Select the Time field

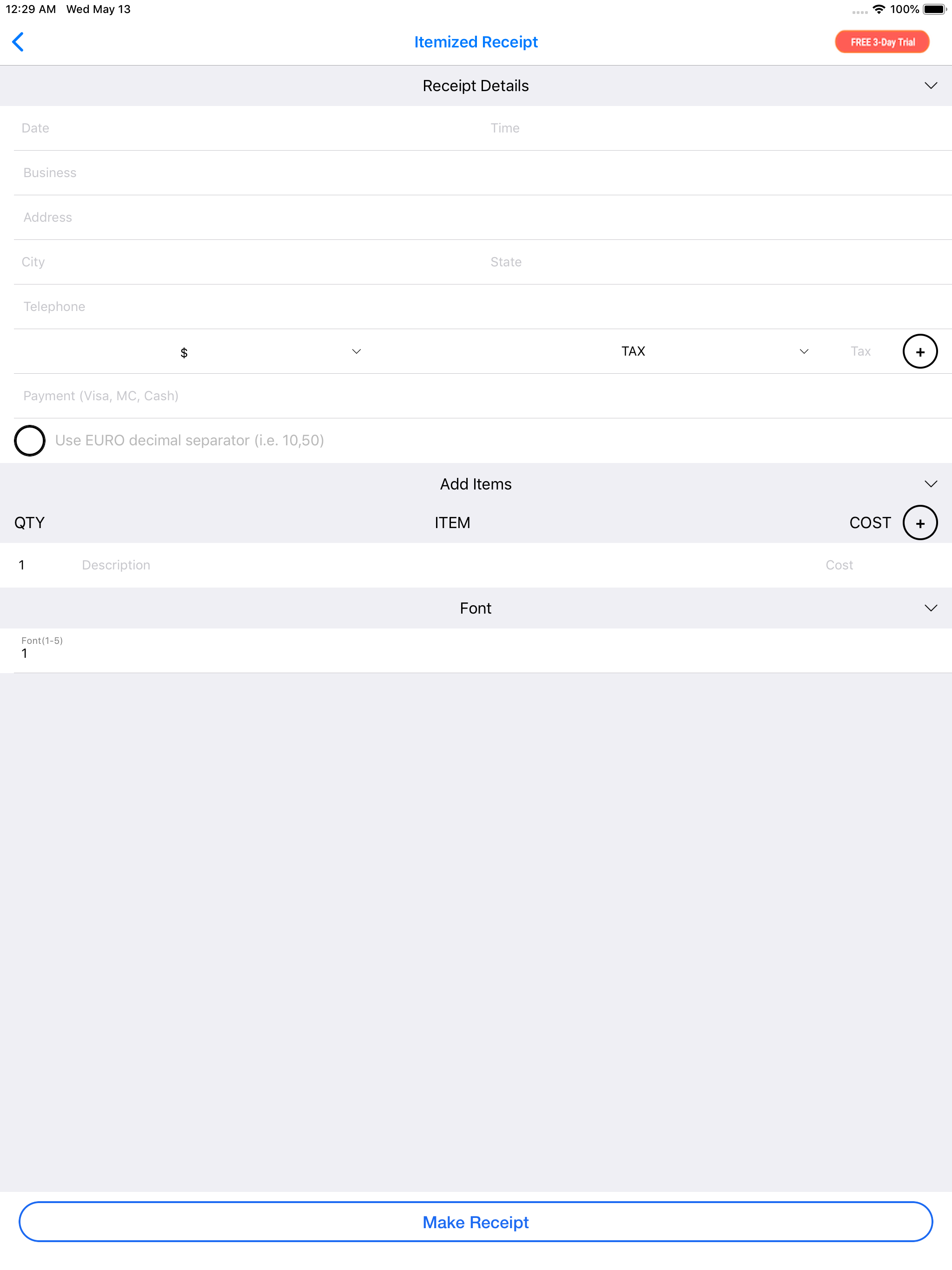(x=718, y=128)
